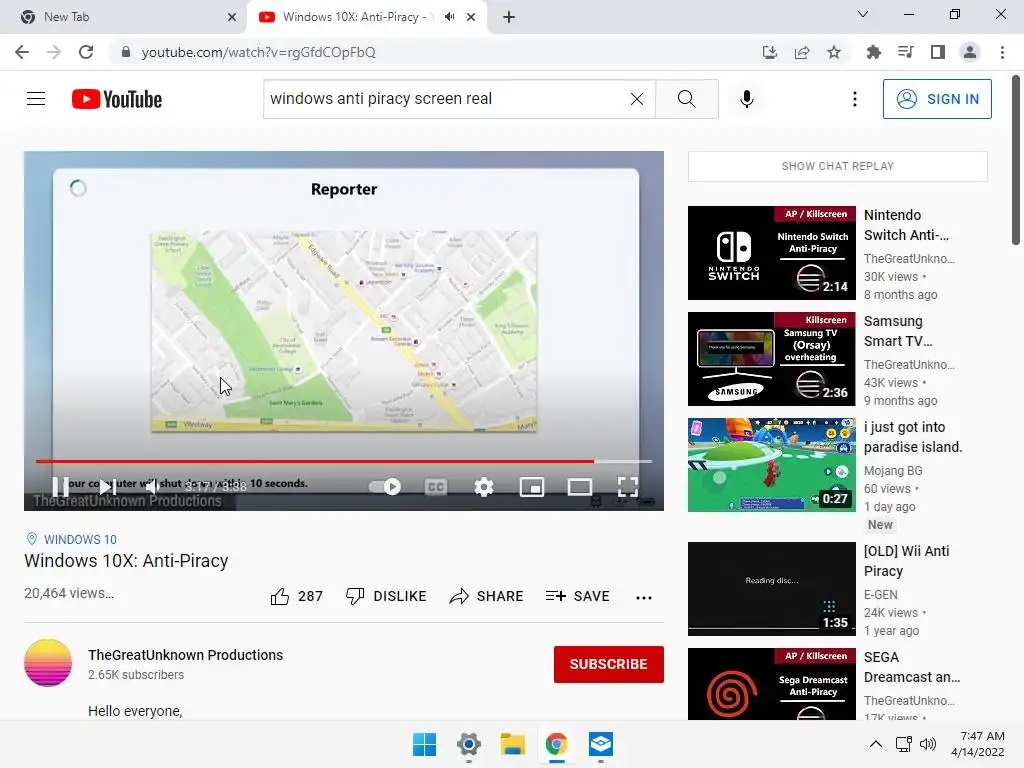Open Chrome profile avatar
Image resolution: width=1024 pixels, height=768 pixels.
[x=970, y=52]
